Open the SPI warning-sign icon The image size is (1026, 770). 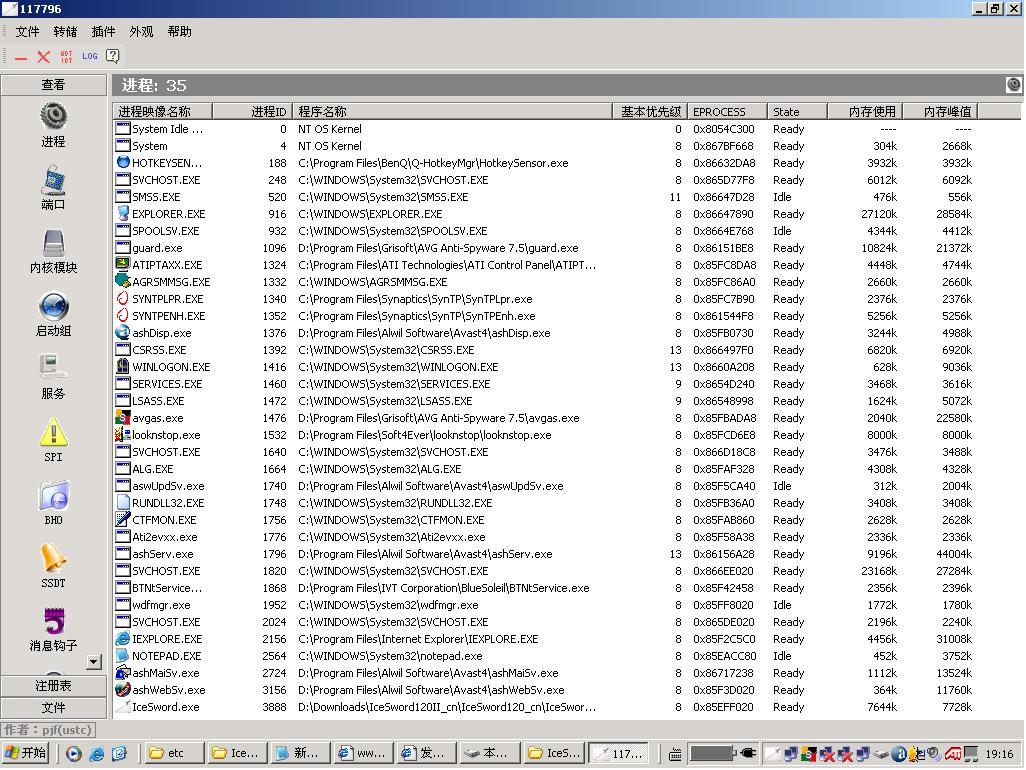pos(53,432)
